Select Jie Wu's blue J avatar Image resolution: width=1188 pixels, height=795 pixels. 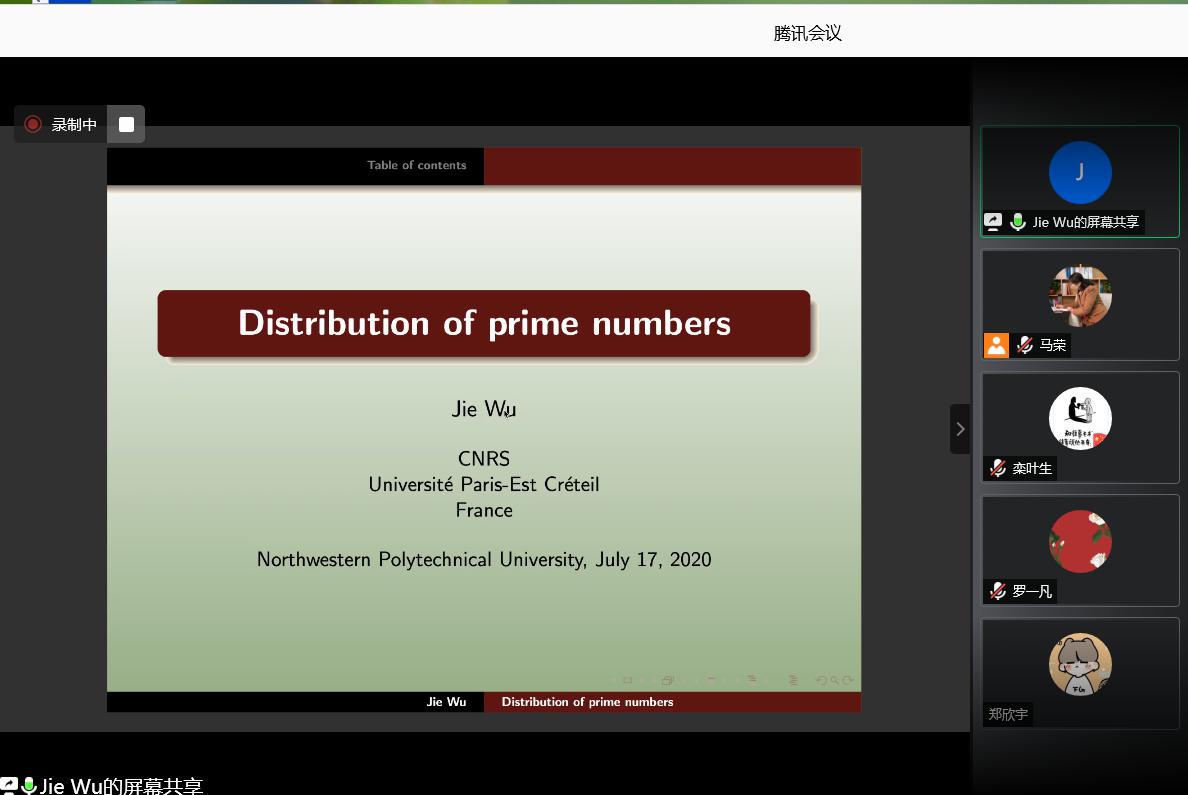pos(1080,173)
